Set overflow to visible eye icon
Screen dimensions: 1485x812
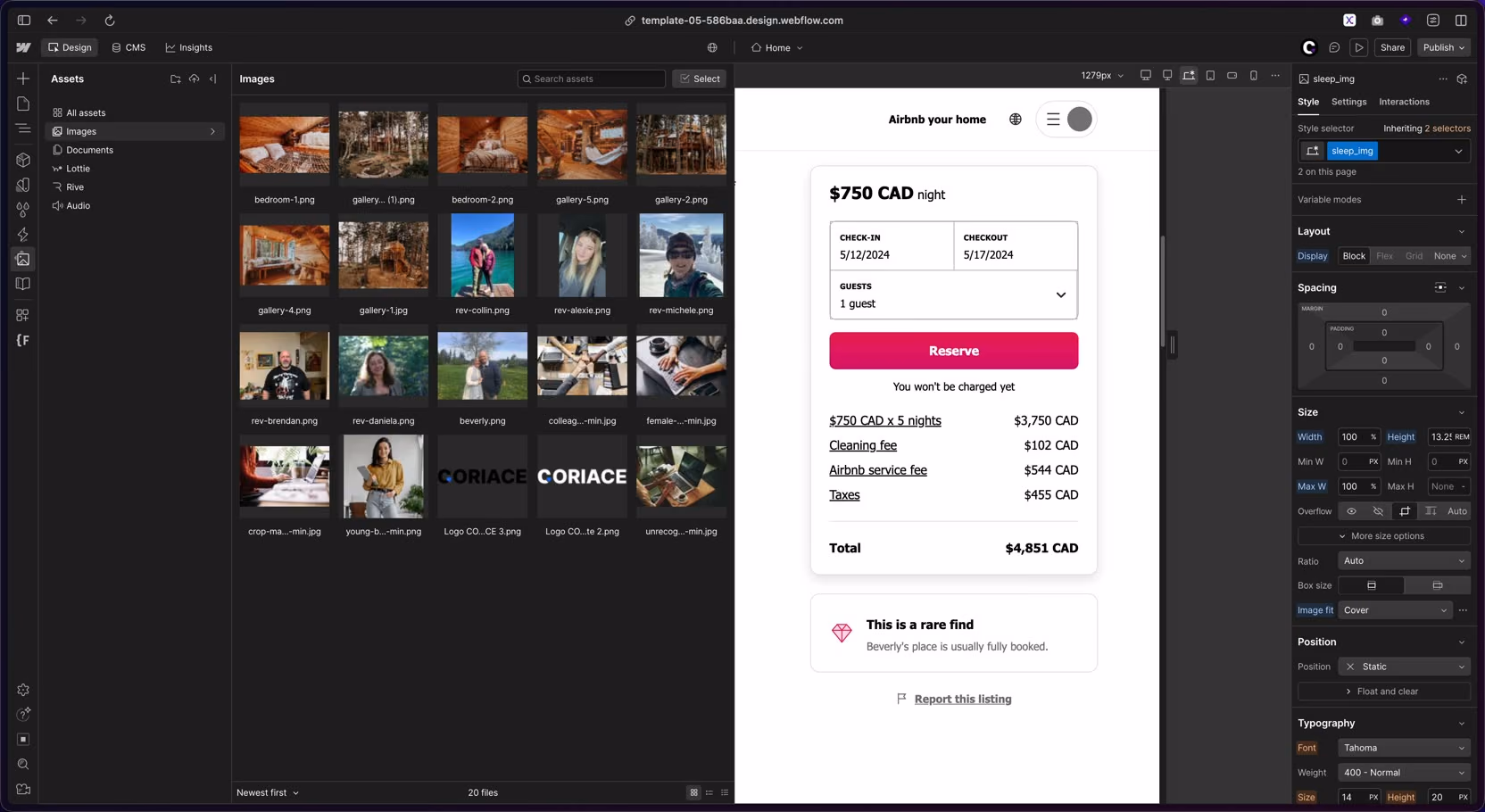tap(1351, 511)
